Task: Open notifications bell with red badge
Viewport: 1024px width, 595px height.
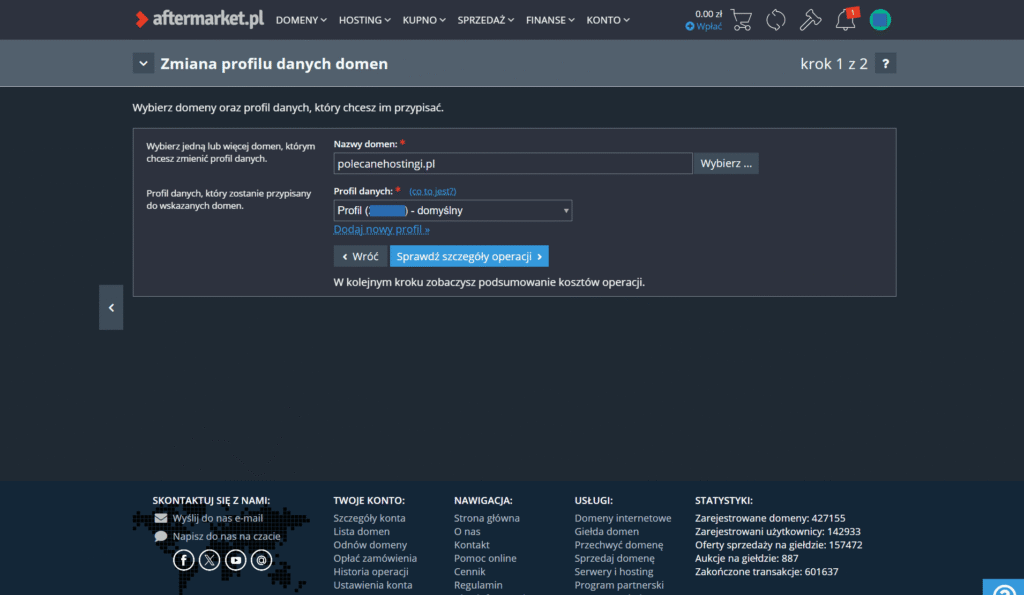Action: click(846, 19)
